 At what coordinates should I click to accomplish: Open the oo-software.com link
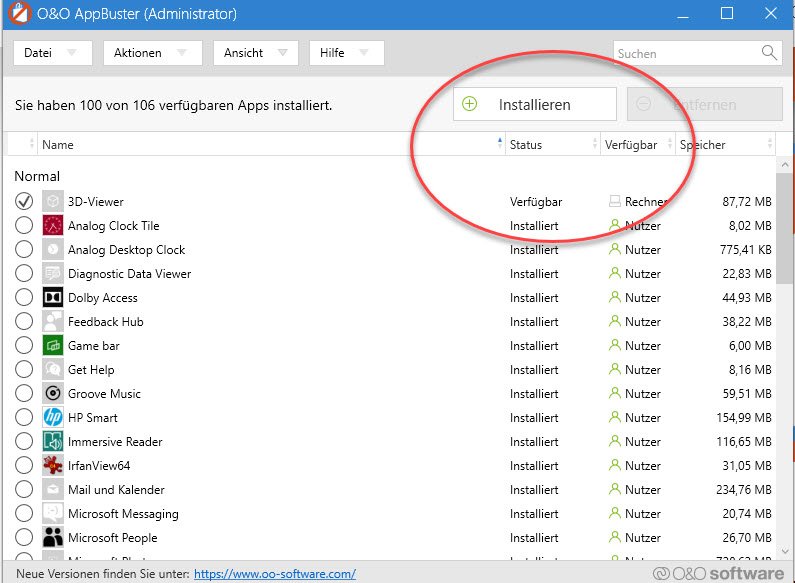275,574
